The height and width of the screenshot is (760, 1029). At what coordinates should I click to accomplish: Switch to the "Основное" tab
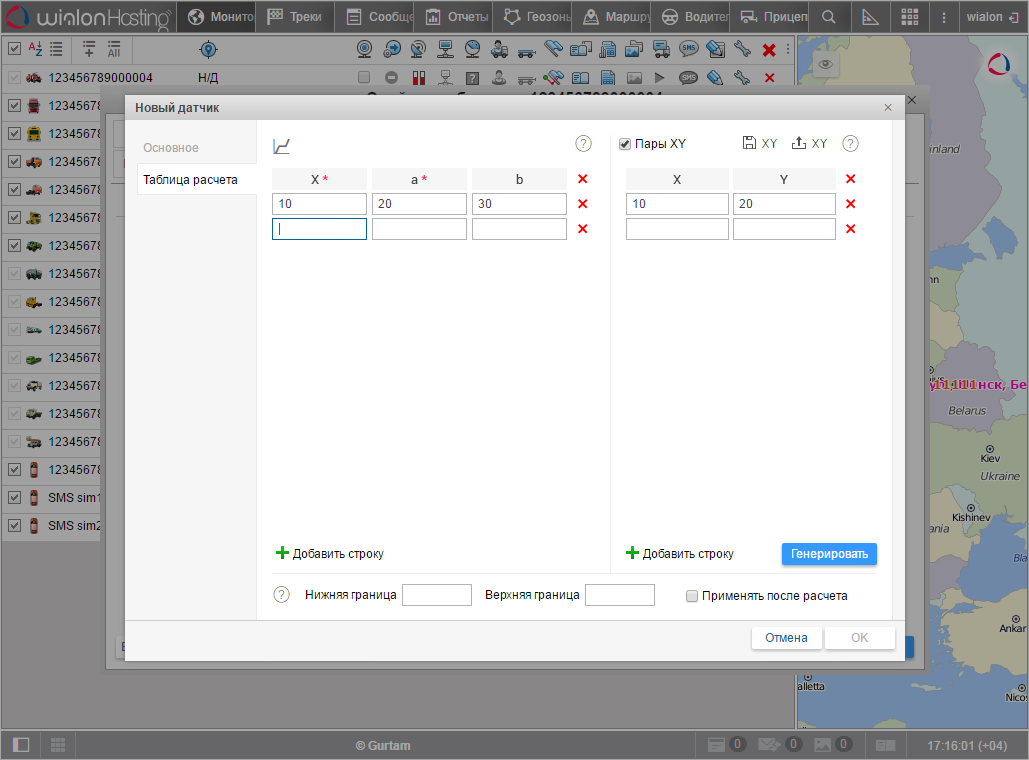171,148
